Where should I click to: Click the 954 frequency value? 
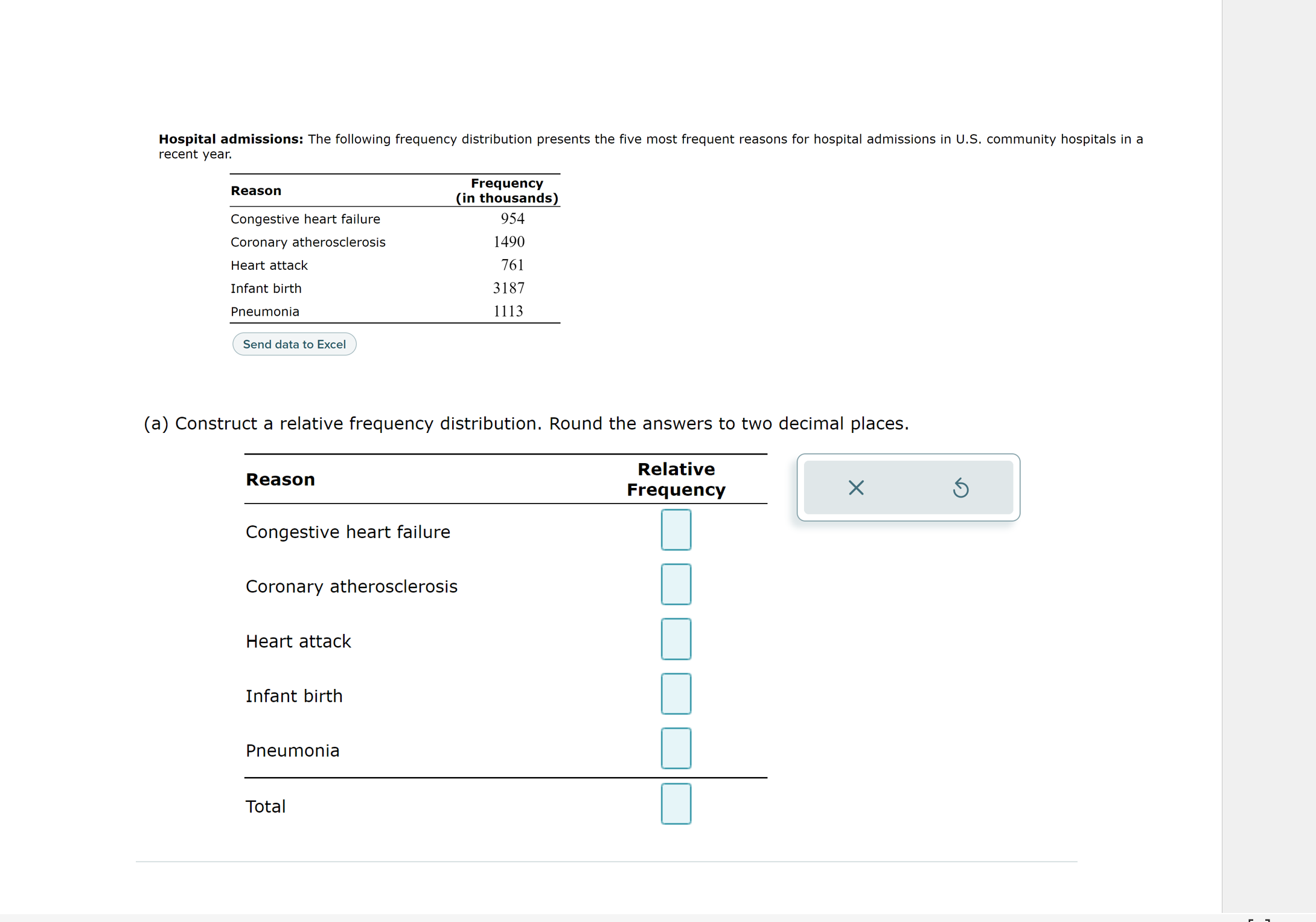click(x=512, y=219)
